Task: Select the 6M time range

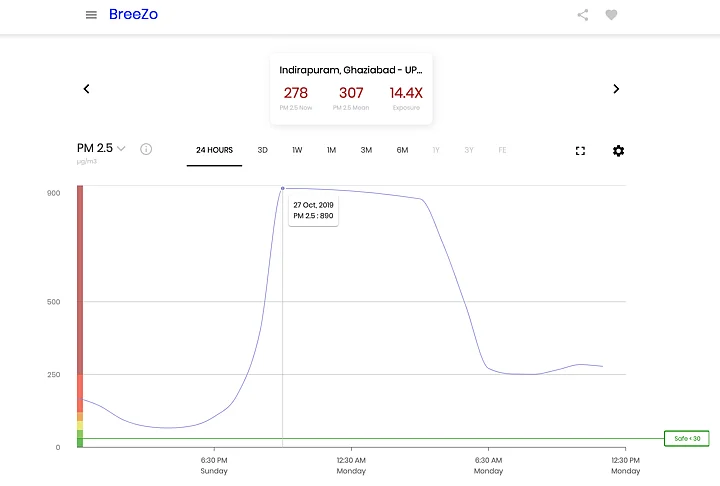Action: click(402, 150)
